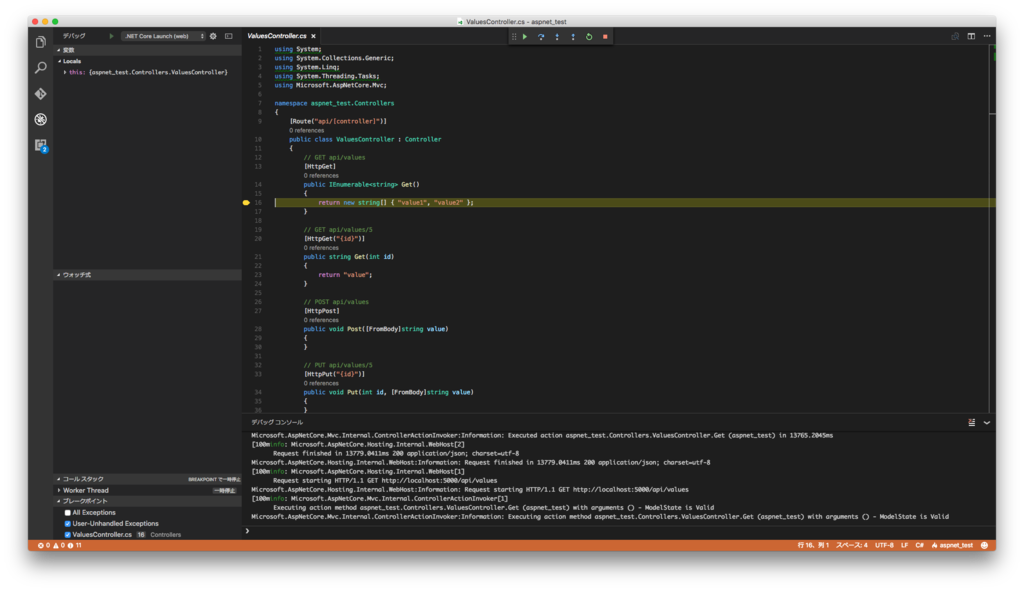Change end-of-line sequence LF

(x=904, y=545)
